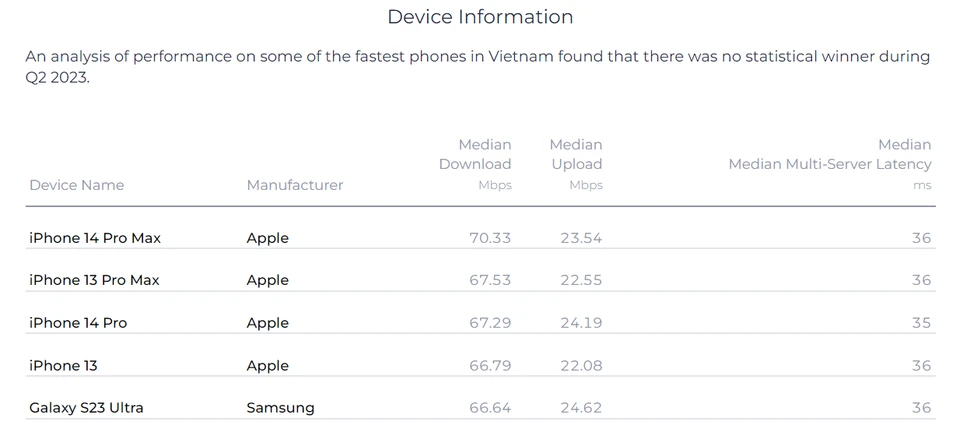Viewport: 970px width, 425px height.
Task: Click the Manufacturer column header
Action: point(294,185)
